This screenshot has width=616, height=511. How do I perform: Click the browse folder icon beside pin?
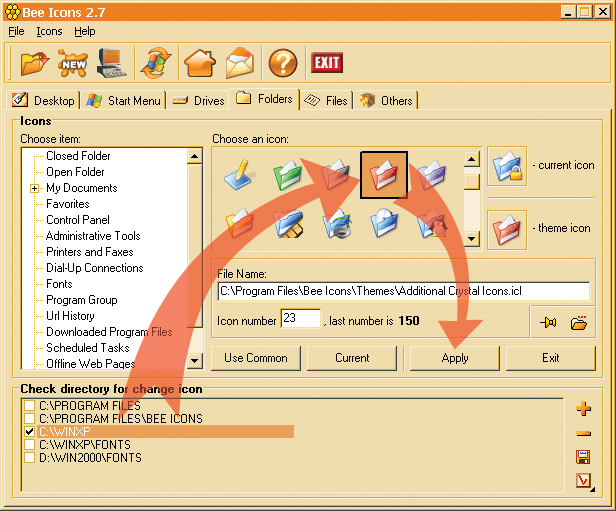[579, 322]
